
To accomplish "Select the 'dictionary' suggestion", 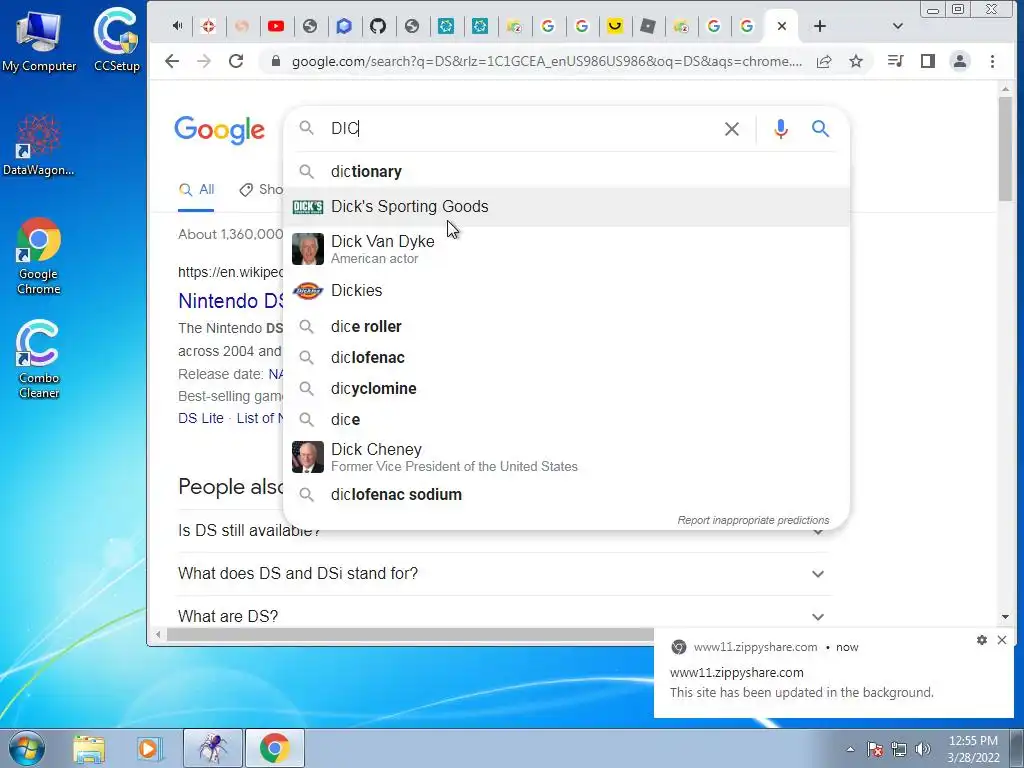I will coord(566,172).
